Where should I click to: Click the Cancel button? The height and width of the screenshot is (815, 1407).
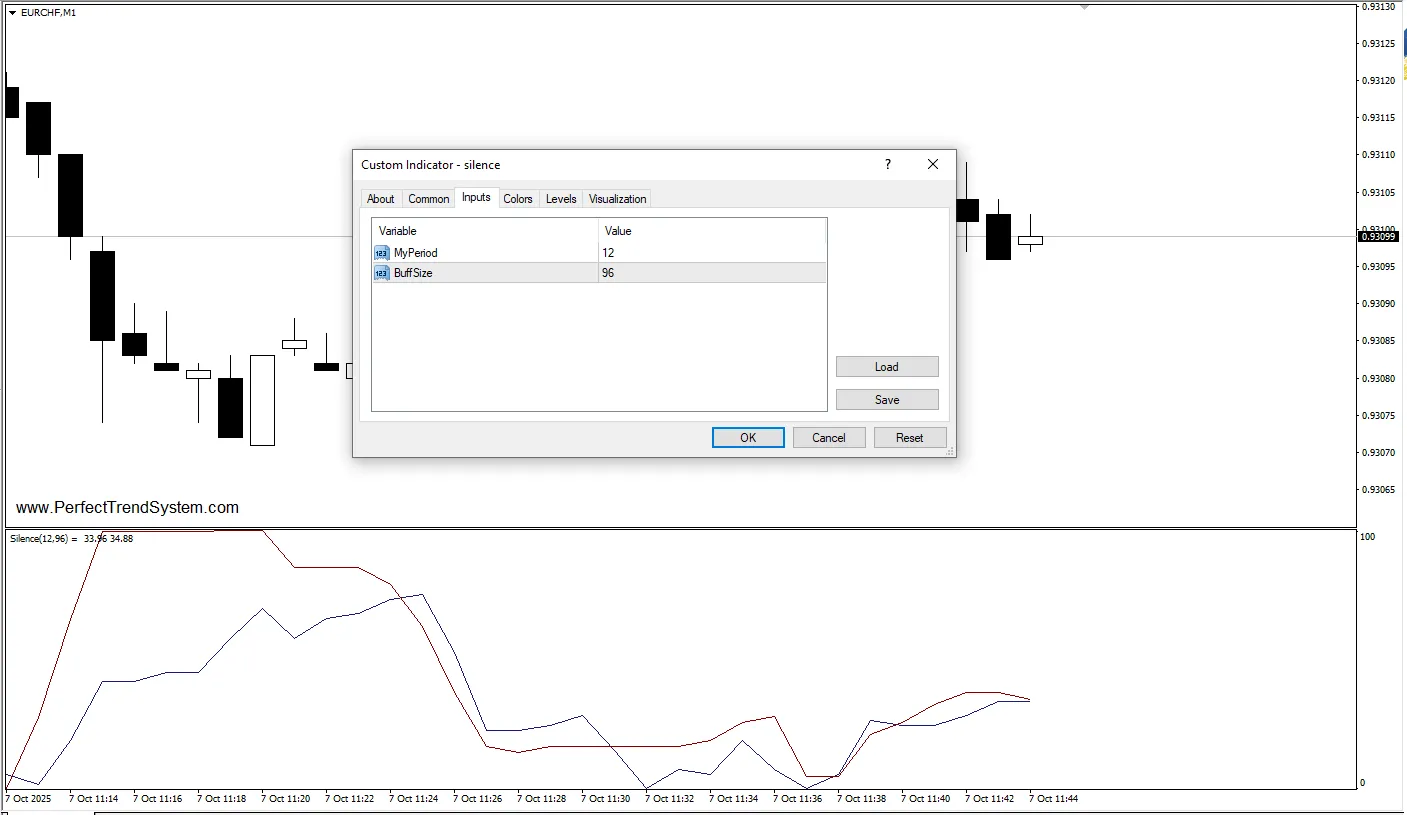828,438
